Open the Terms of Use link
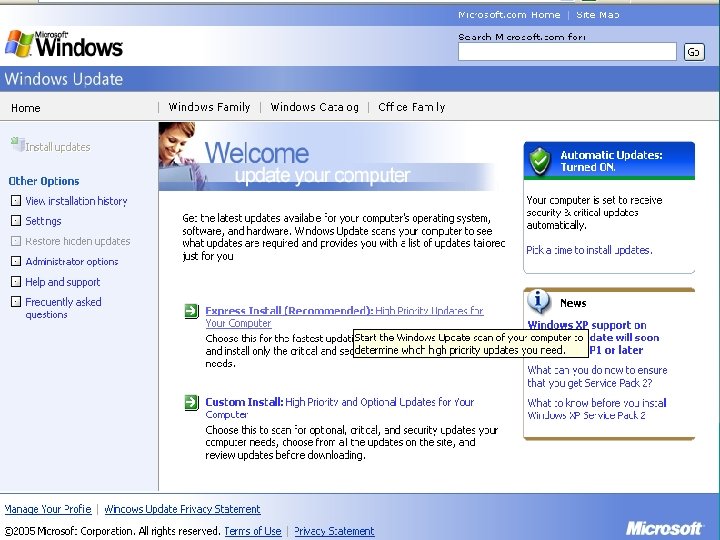Screen dimensions: 720x540 (x=253, y=531)
